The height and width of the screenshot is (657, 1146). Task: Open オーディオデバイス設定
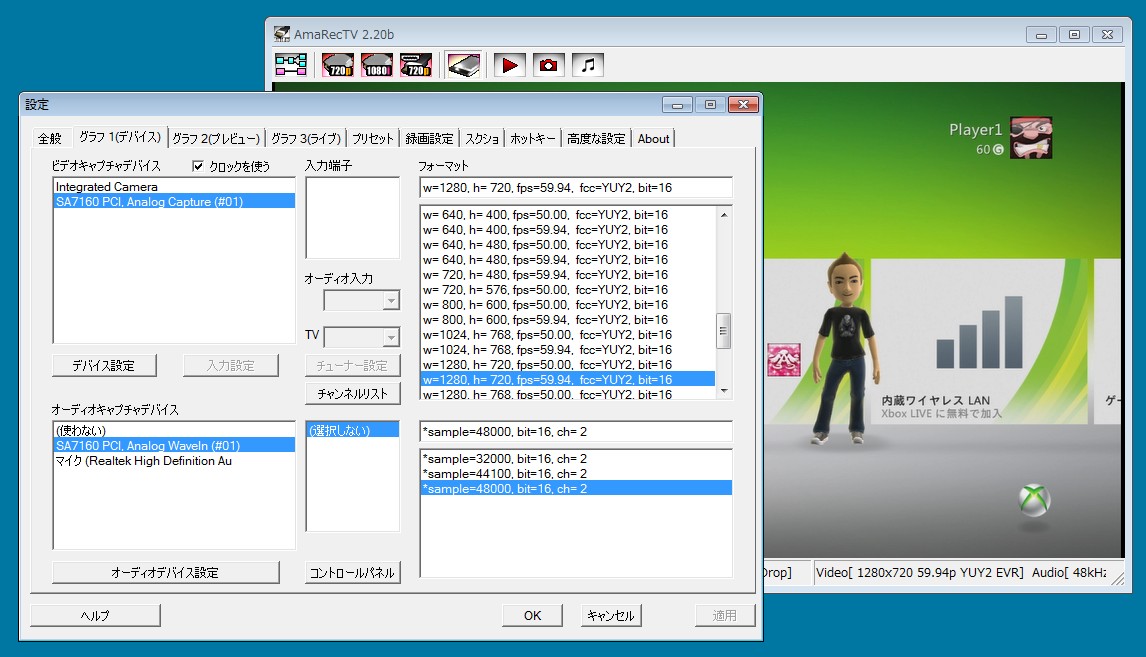pyautogui.click(x=165, y=572)
